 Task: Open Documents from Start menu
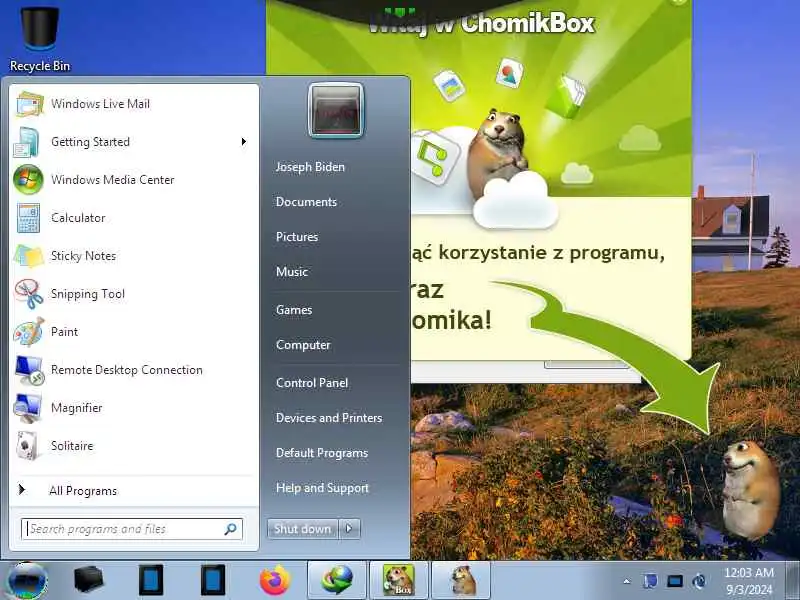point(306,202)
